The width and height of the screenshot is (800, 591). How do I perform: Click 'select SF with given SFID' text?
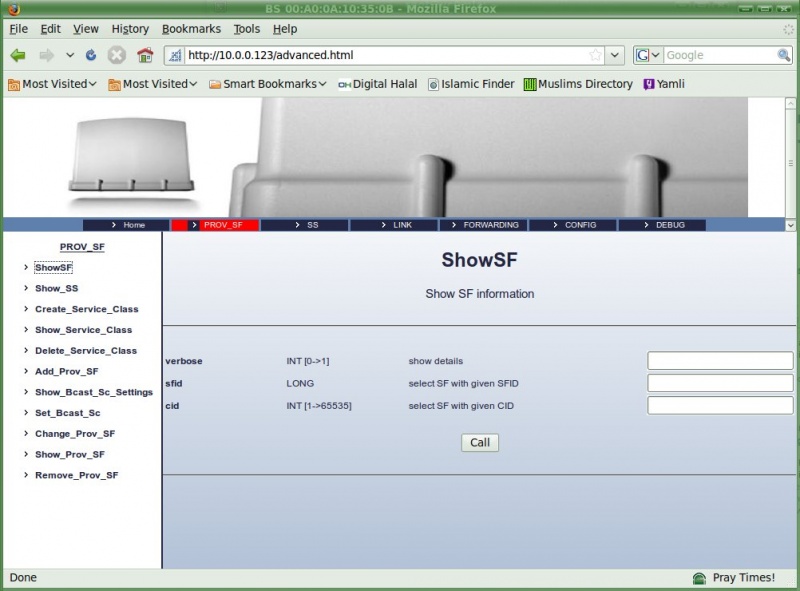[x=463, y=384]
